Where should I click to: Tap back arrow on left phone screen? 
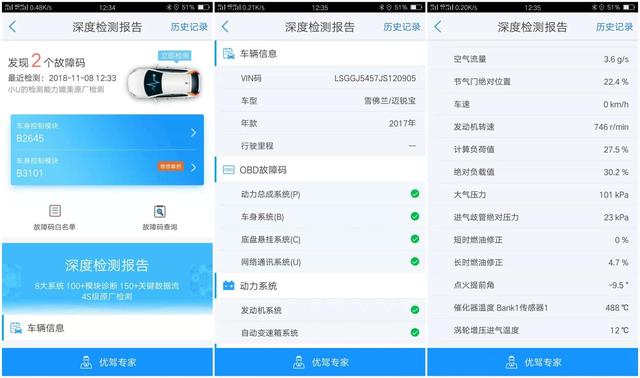(x=12, y=27)
